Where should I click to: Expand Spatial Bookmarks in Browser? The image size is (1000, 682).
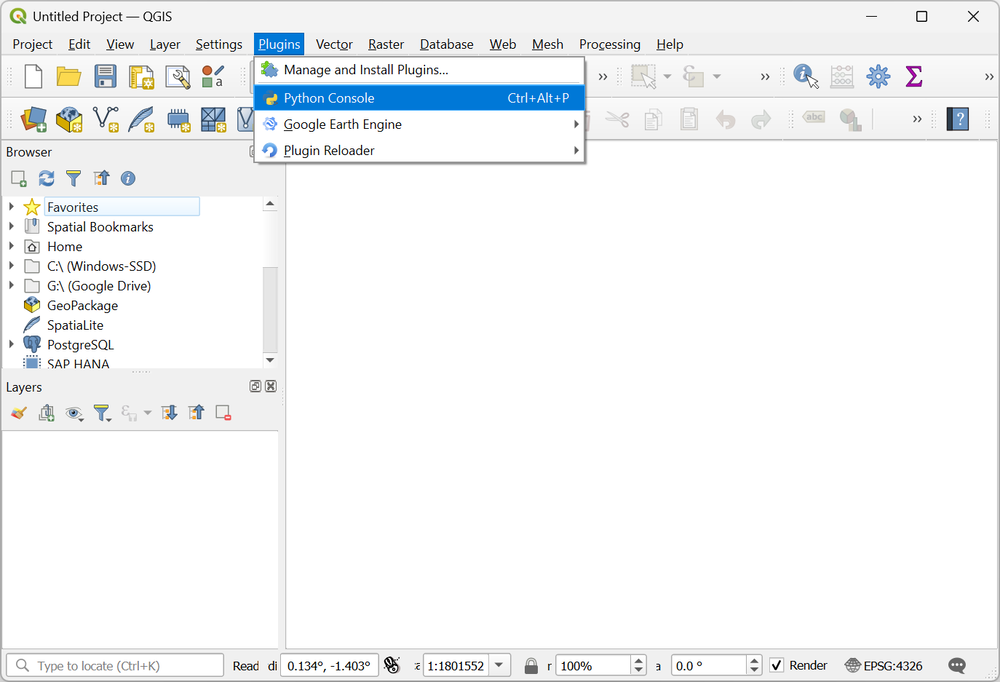pos(11,226)
